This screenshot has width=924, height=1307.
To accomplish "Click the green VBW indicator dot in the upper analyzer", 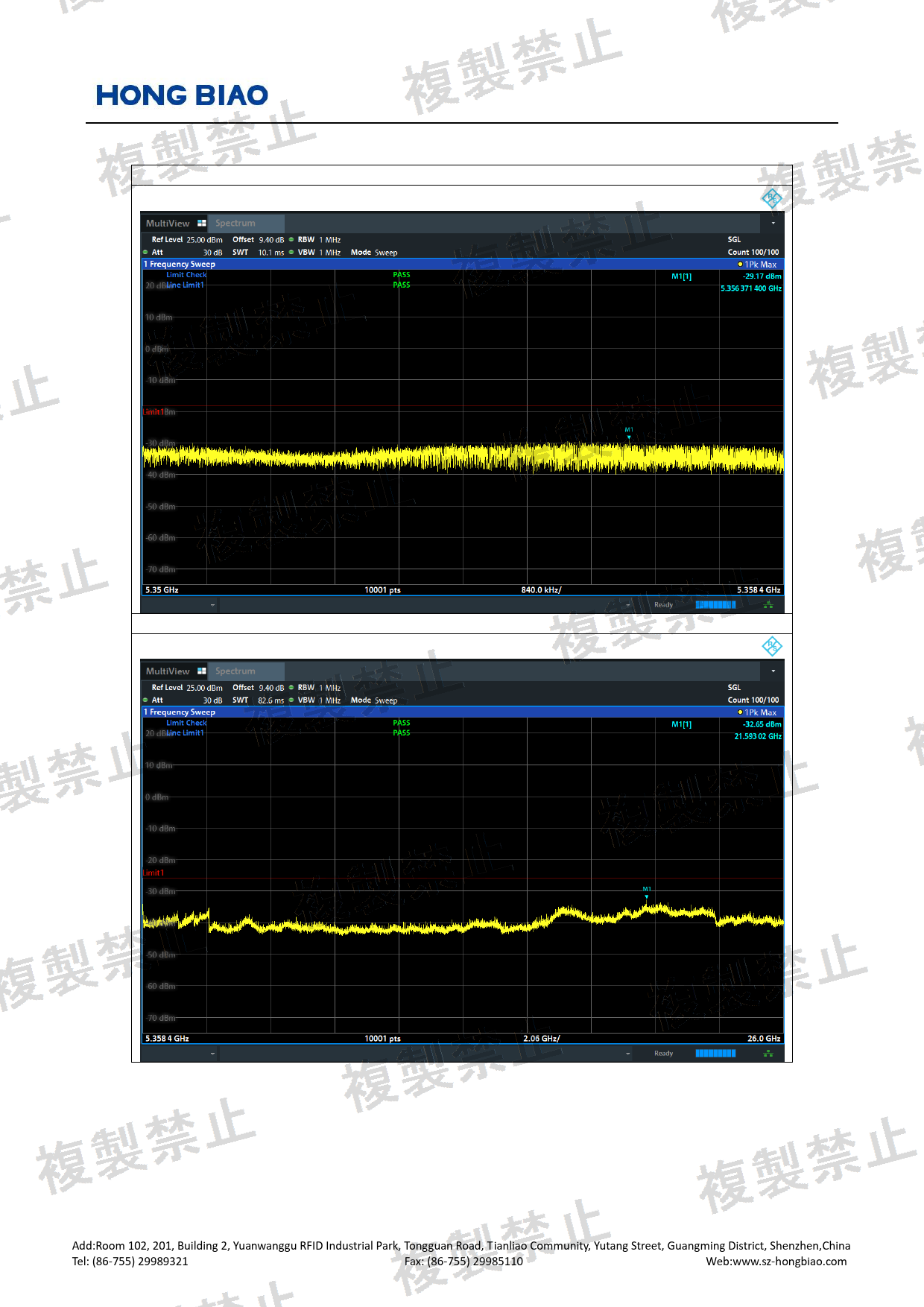I will point(291,253).
